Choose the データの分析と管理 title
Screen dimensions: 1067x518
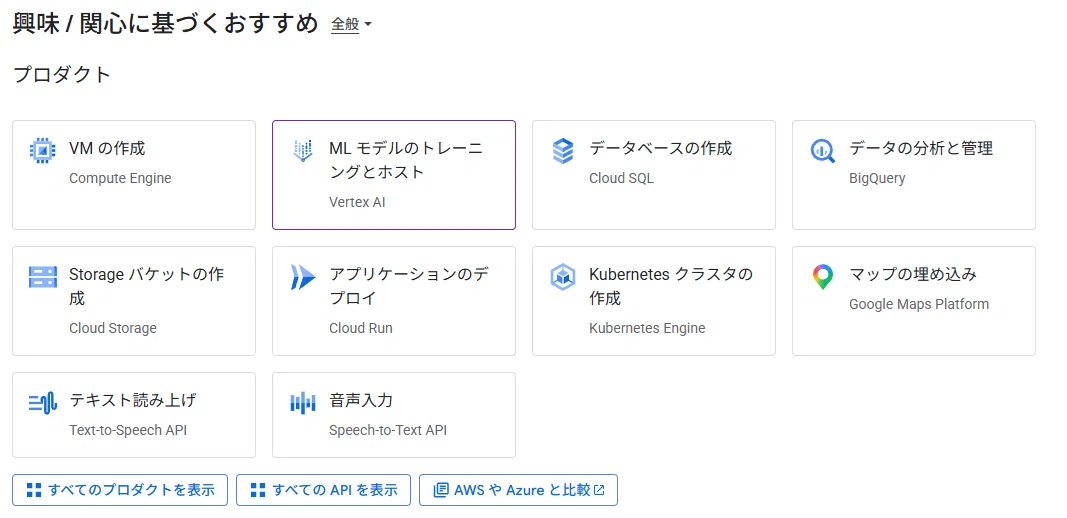click(x=921, y=148)
